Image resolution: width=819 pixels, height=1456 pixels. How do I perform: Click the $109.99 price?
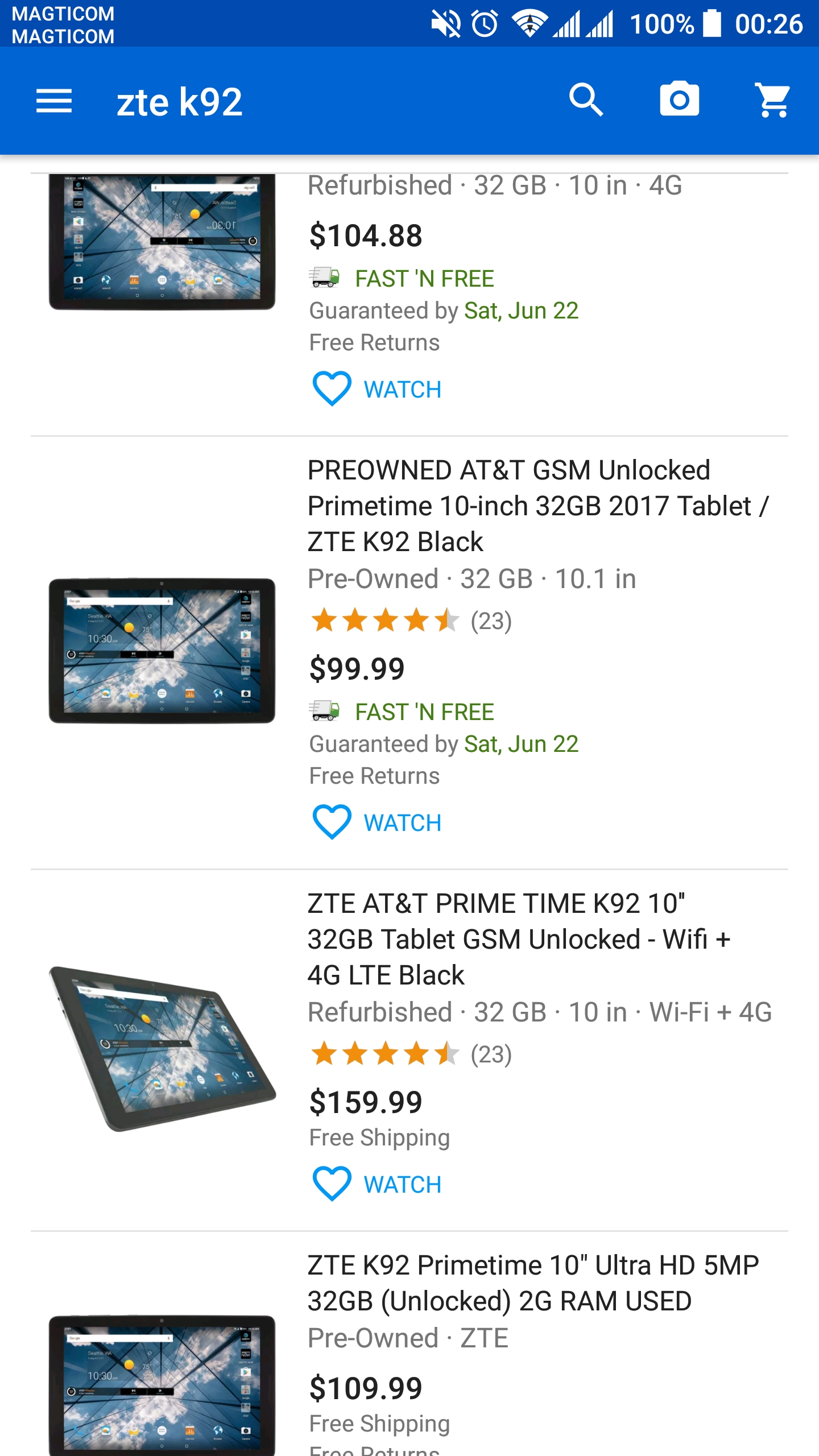[x=366, y=1388]
